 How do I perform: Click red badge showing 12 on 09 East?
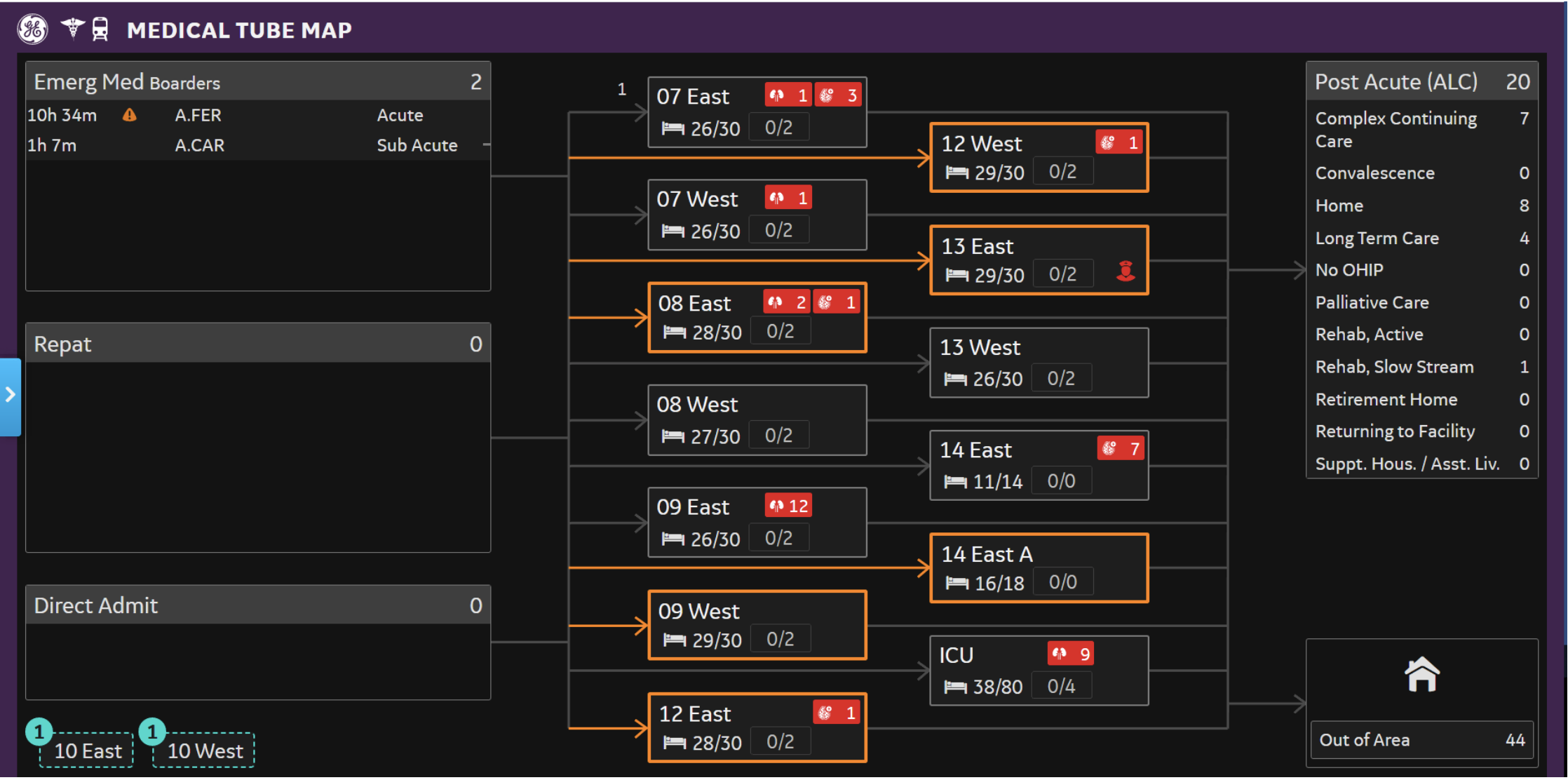pyautogui.click(x=788, y=506)
